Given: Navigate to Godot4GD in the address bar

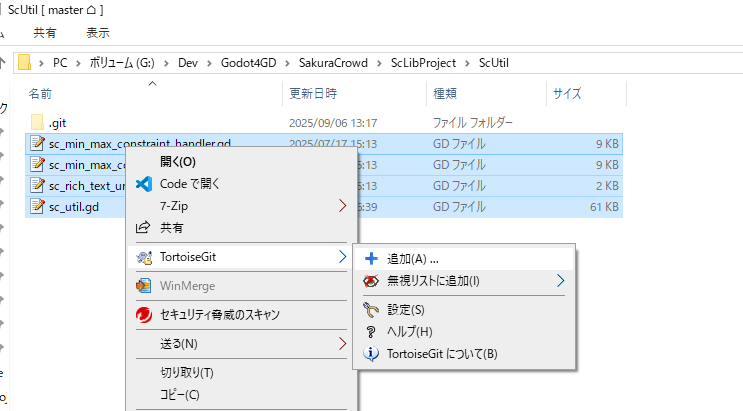Looking at the screenshot, I should [x=248, y=63].
